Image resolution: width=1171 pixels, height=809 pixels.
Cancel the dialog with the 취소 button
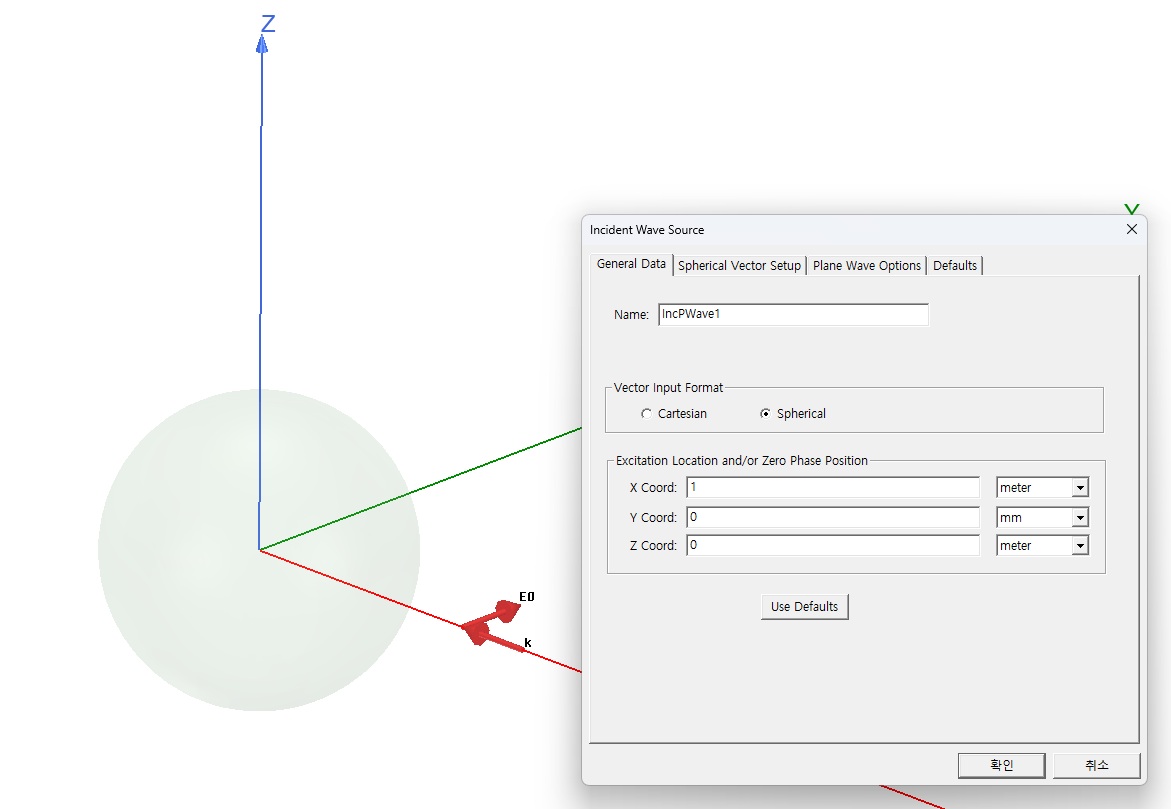tap(1096, 765)
